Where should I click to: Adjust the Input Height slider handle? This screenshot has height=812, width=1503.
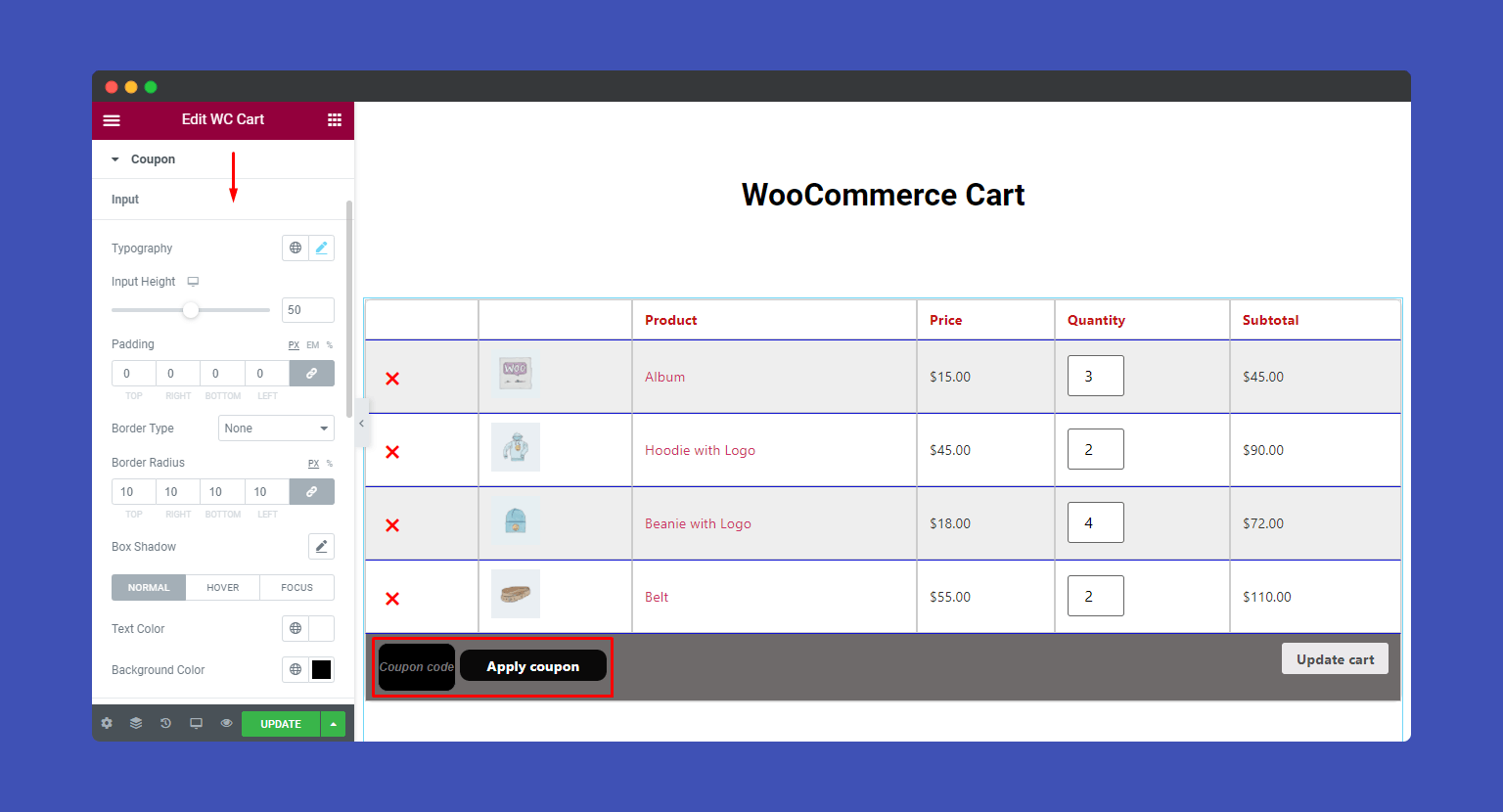point(191,310)
